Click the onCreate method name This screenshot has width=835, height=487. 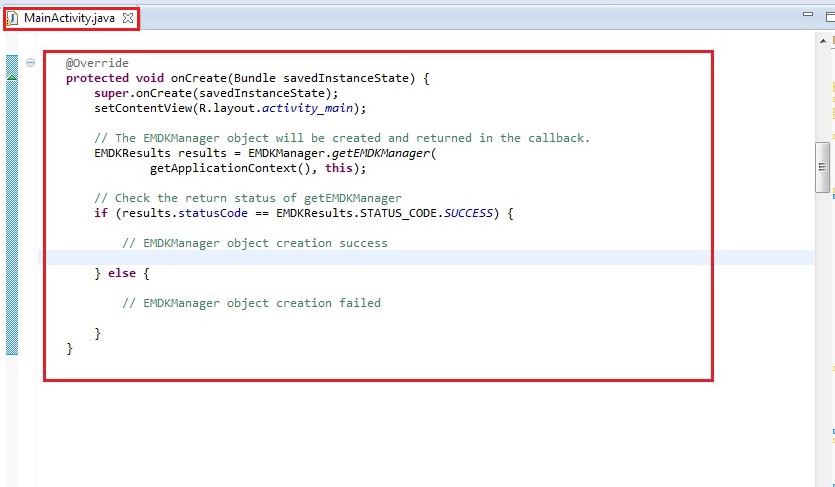[196, 78]
